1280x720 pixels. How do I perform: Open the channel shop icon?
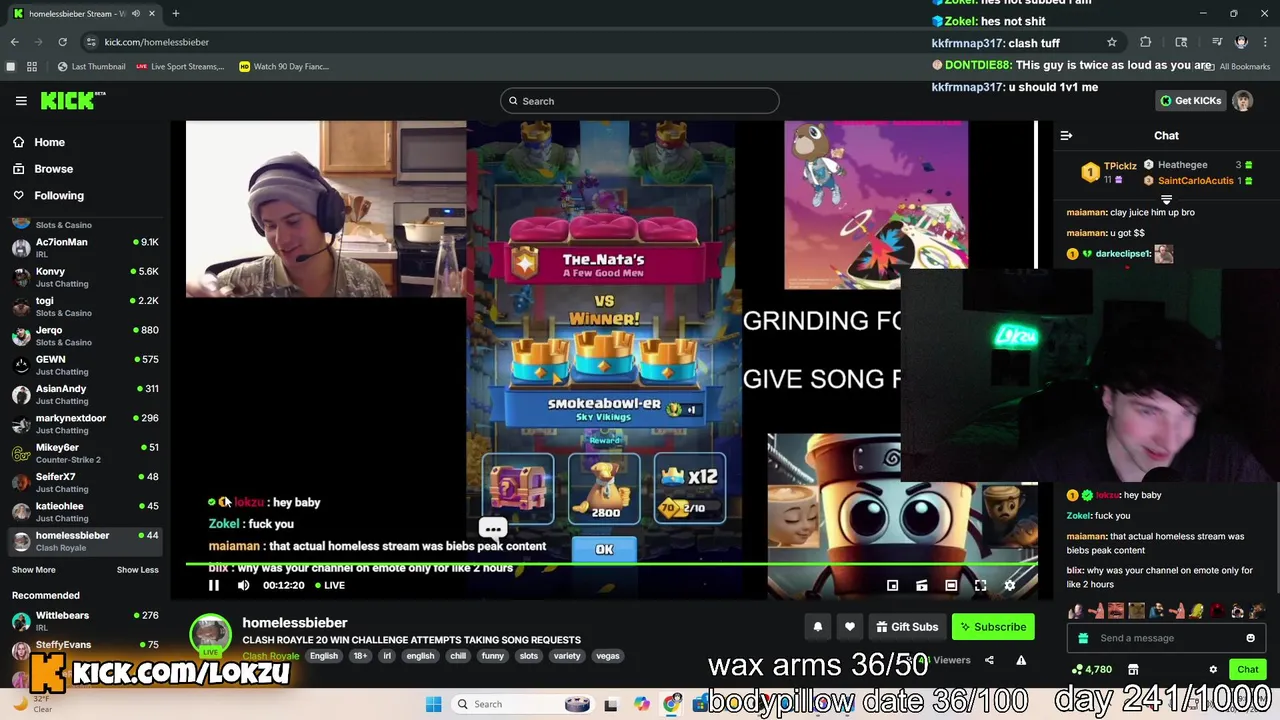coord(1133,669)
